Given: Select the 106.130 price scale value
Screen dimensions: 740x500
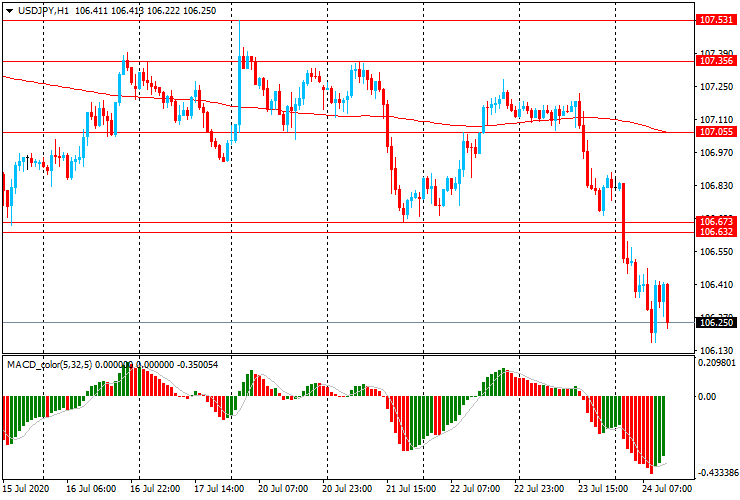Looking at the screenshot, I should point(716,350).
